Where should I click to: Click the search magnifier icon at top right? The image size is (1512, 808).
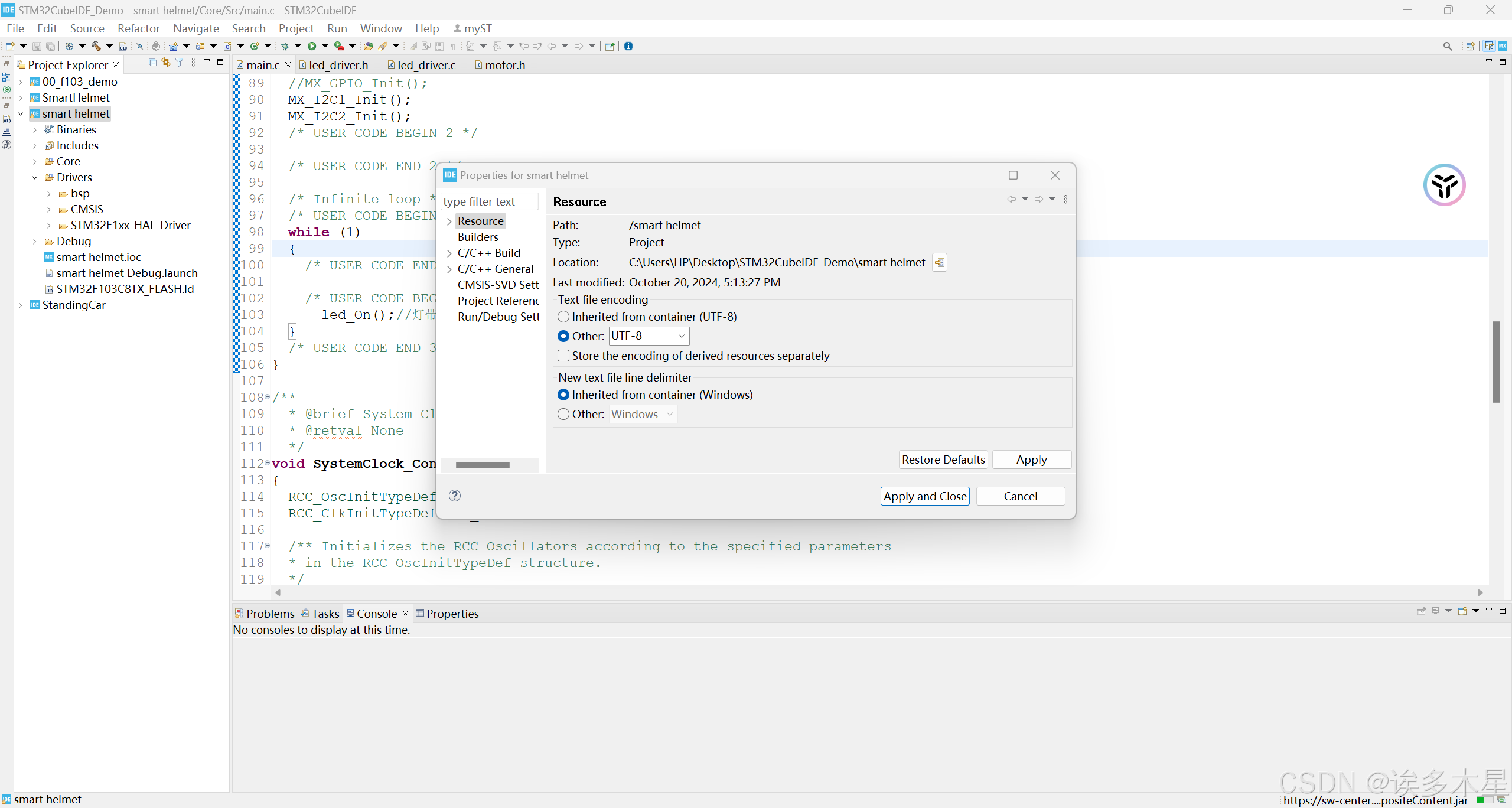click(x=1447, y=46)
